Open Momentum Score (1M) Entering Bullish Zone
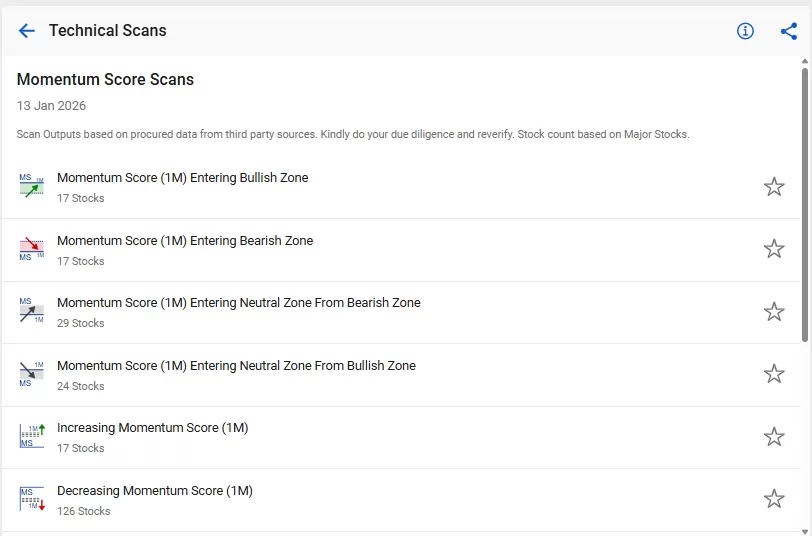The image size is (812, 536). click(x=182, y=178)
